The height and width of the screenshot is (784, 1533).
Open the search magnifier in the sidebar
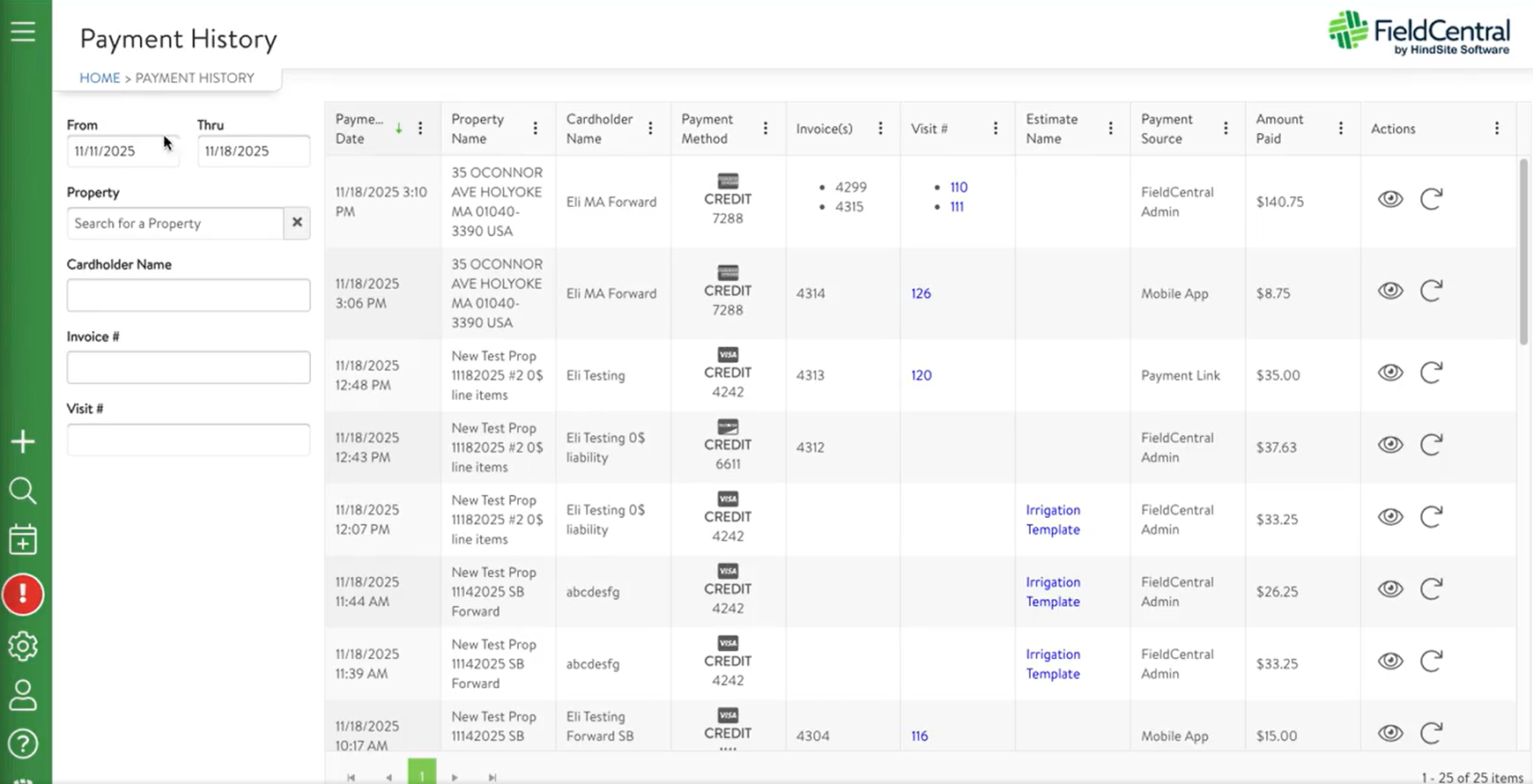23,491
